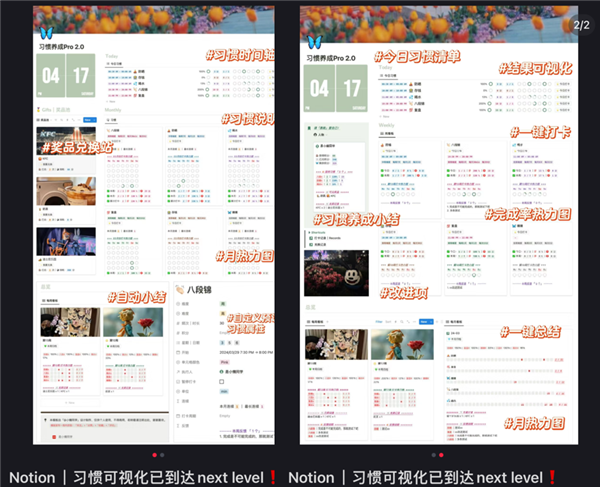Screen dimensions: 600x487
Task: Select the red carousel dot under right post
Action: click(442, 454)
